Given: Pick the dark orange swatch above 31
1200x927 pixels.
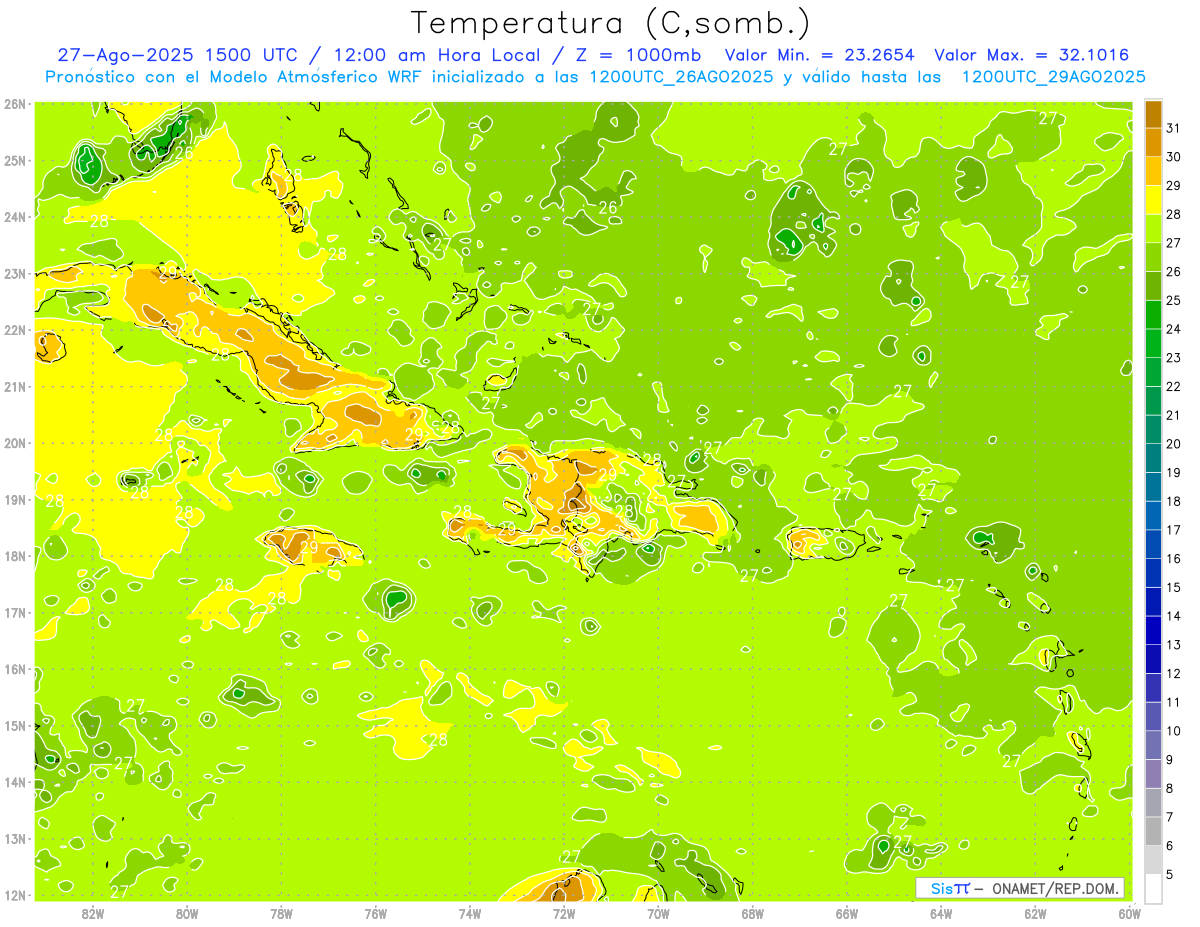Looking at the screenshot, I should pyautogui.click(x=1154, y=113).
